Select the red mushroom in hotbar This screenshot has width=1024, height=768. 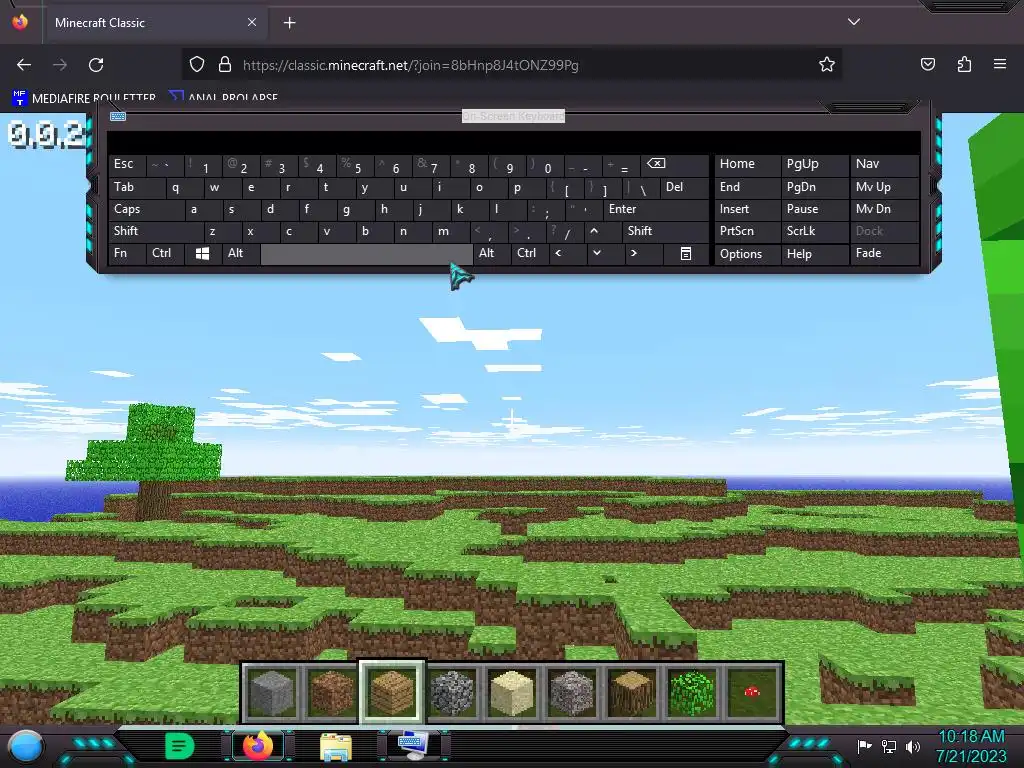pyautogui.click(x=752, y=692)
